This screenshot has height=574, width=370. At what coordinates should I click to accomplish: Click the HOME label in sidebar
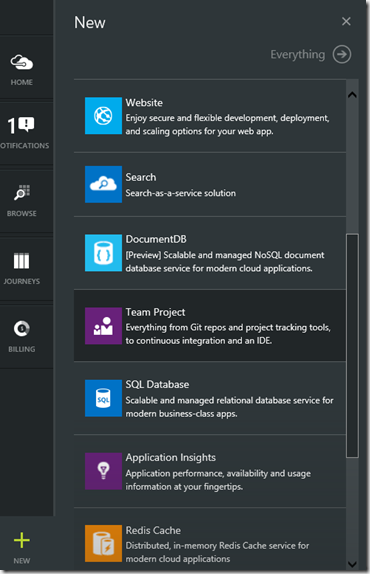22,82
